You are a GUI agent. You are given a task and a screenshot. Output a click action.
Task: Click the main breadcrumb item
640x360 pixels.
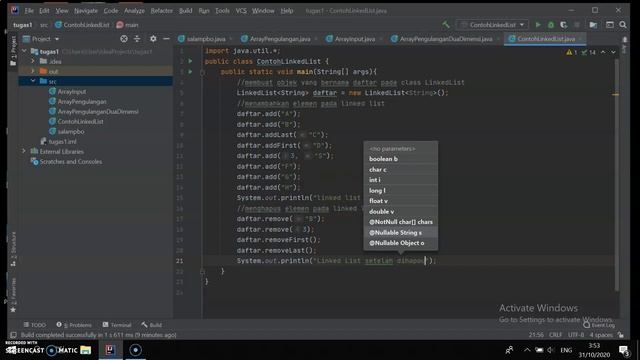tap(128, 25)
